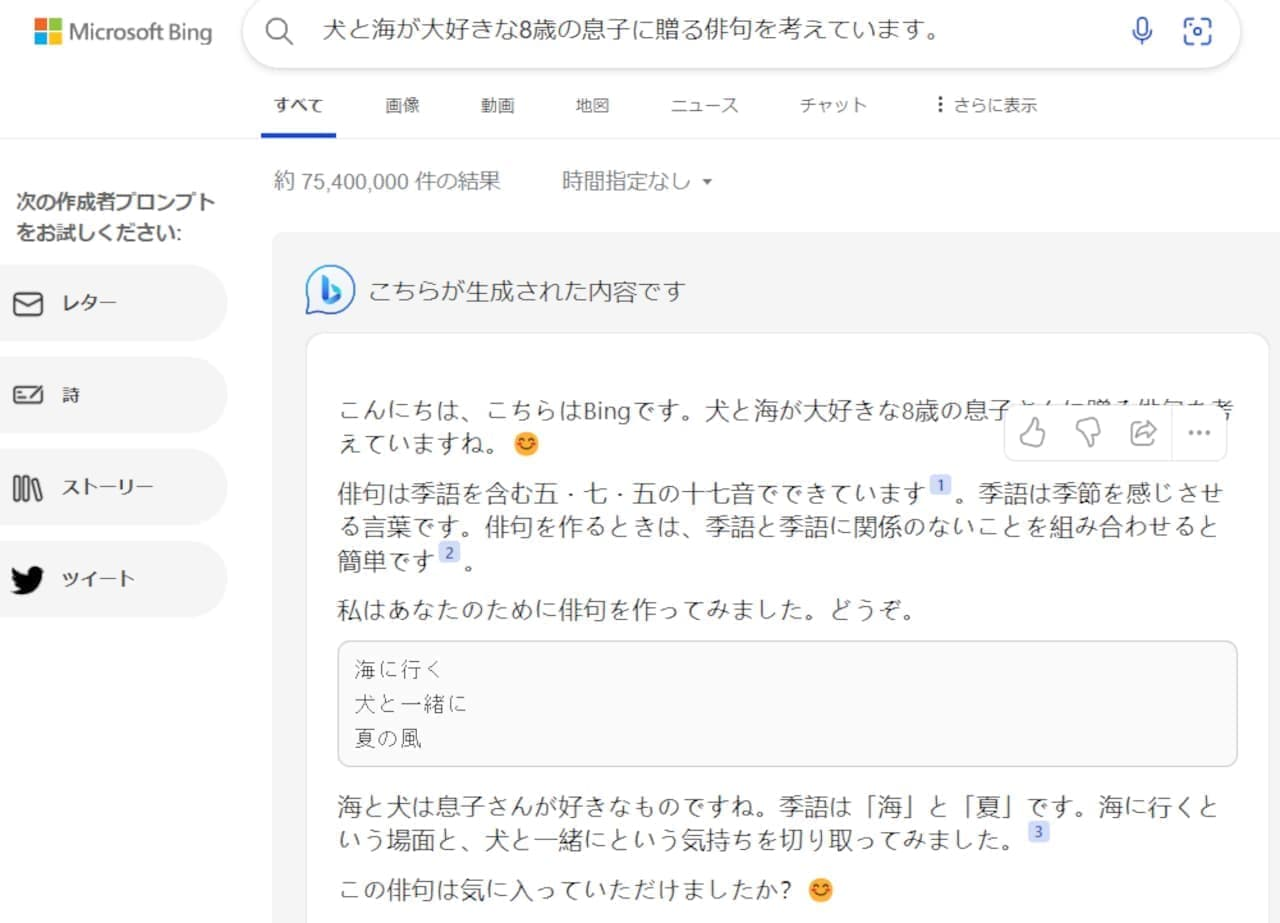Screen dimensions: 1280x923
Task: Click the thumbs down dislike icon
Action: (1087, 433)
